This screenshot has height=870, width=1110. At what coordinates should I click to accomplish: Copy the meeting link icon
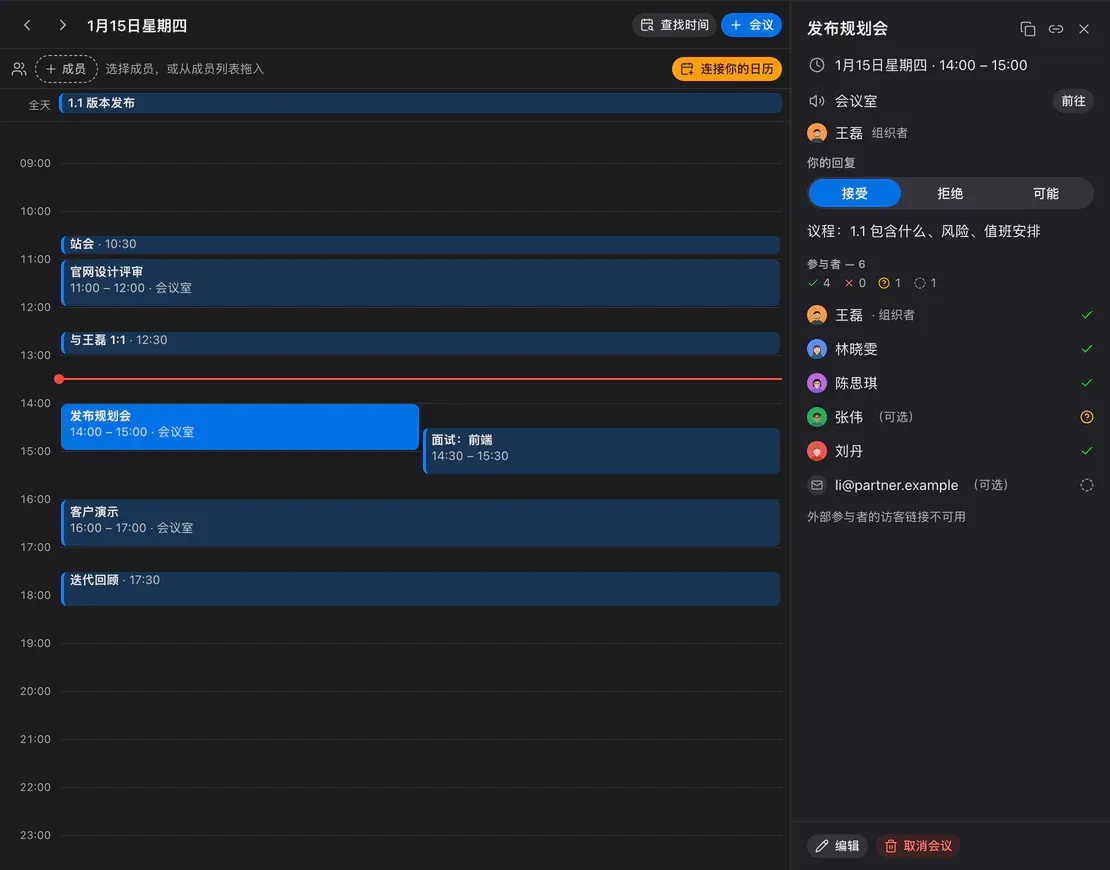1055,29
